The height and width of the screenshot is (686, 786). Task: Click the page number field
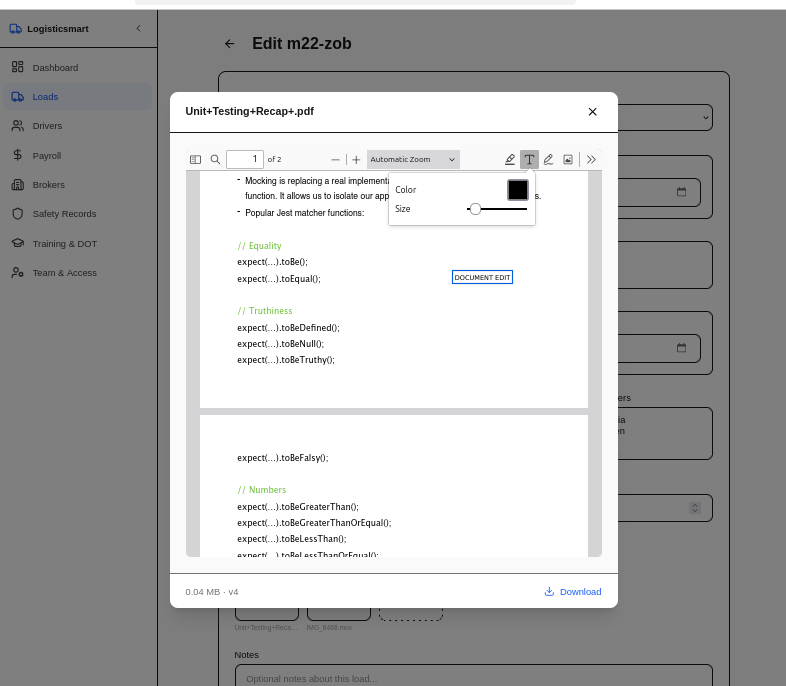pyautogui.click(x=245, y=159)
